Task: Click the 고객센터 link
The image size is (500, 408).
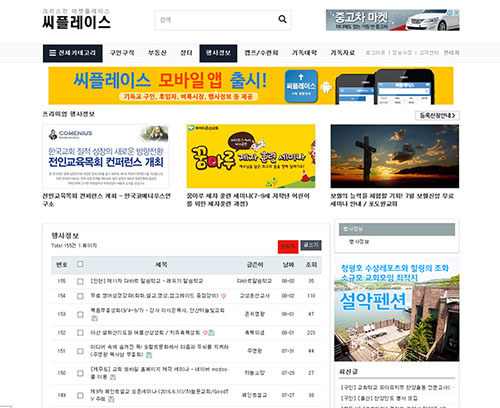Action: (x=429, y=53)
